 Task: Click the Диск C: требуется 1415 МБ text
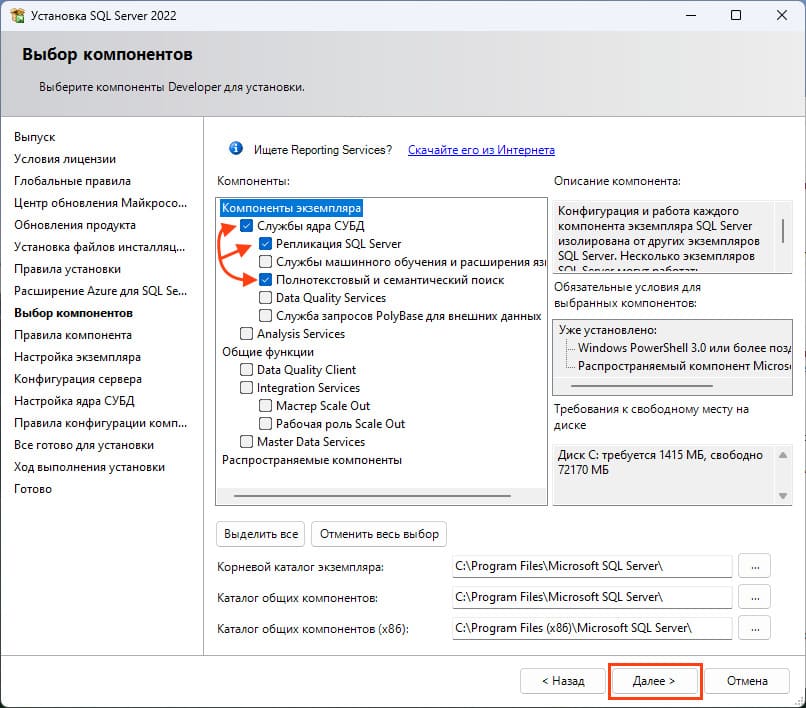click(x=661, y=462)
